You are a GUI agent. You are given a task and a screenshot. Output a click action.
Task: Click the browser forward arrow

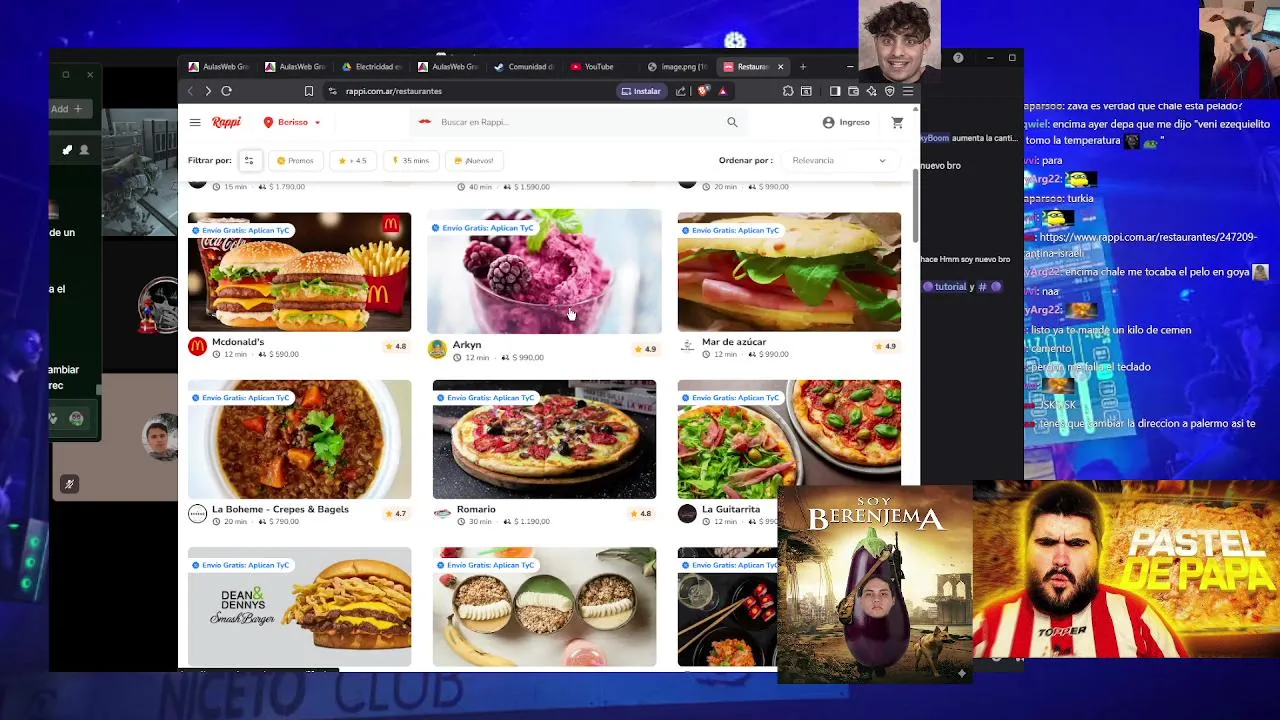pyautogui.click(x=208, y=91)
